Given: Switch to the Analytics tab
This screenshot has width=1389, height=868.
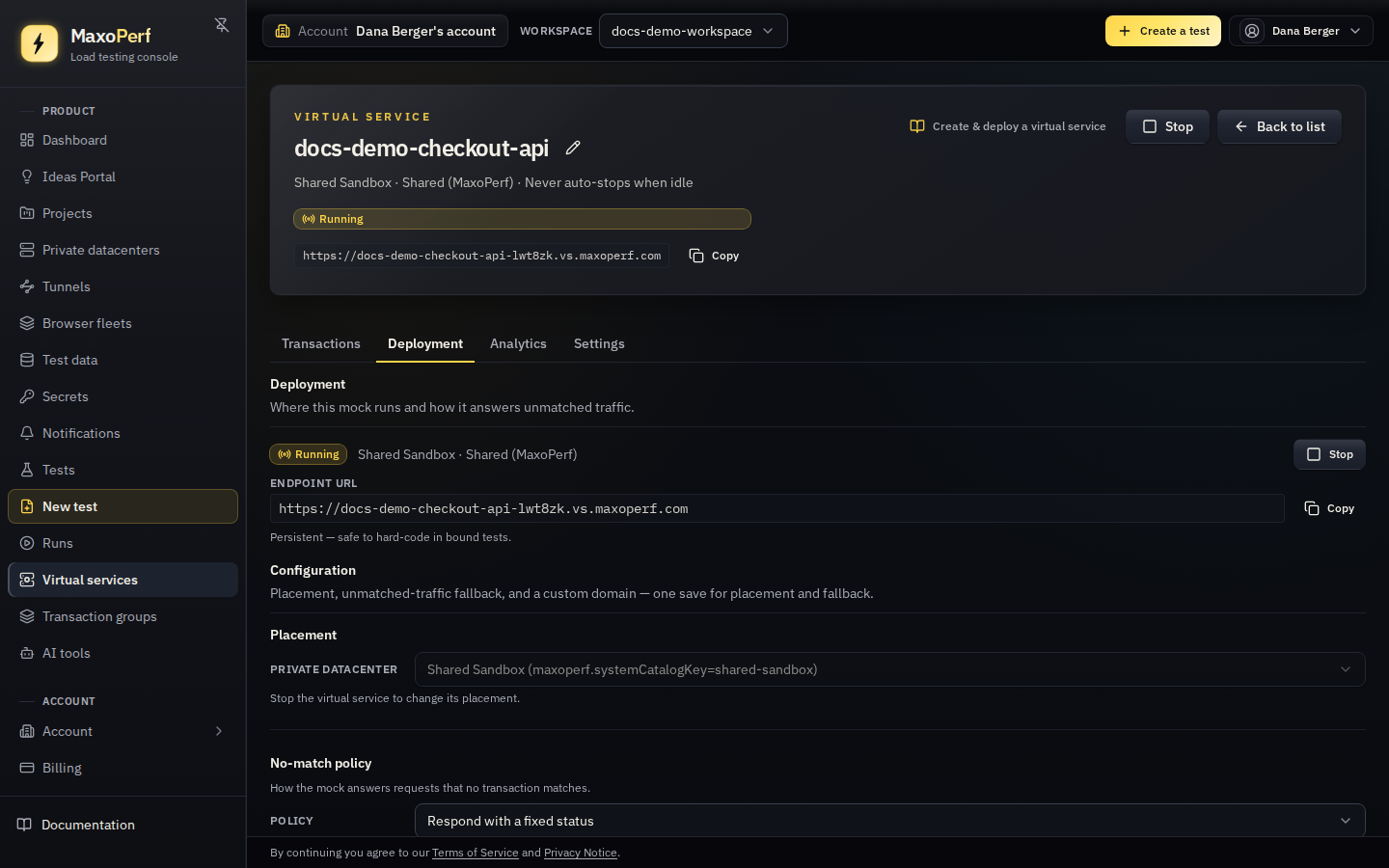Looking at the screenshot, I should tap(518, 343).
